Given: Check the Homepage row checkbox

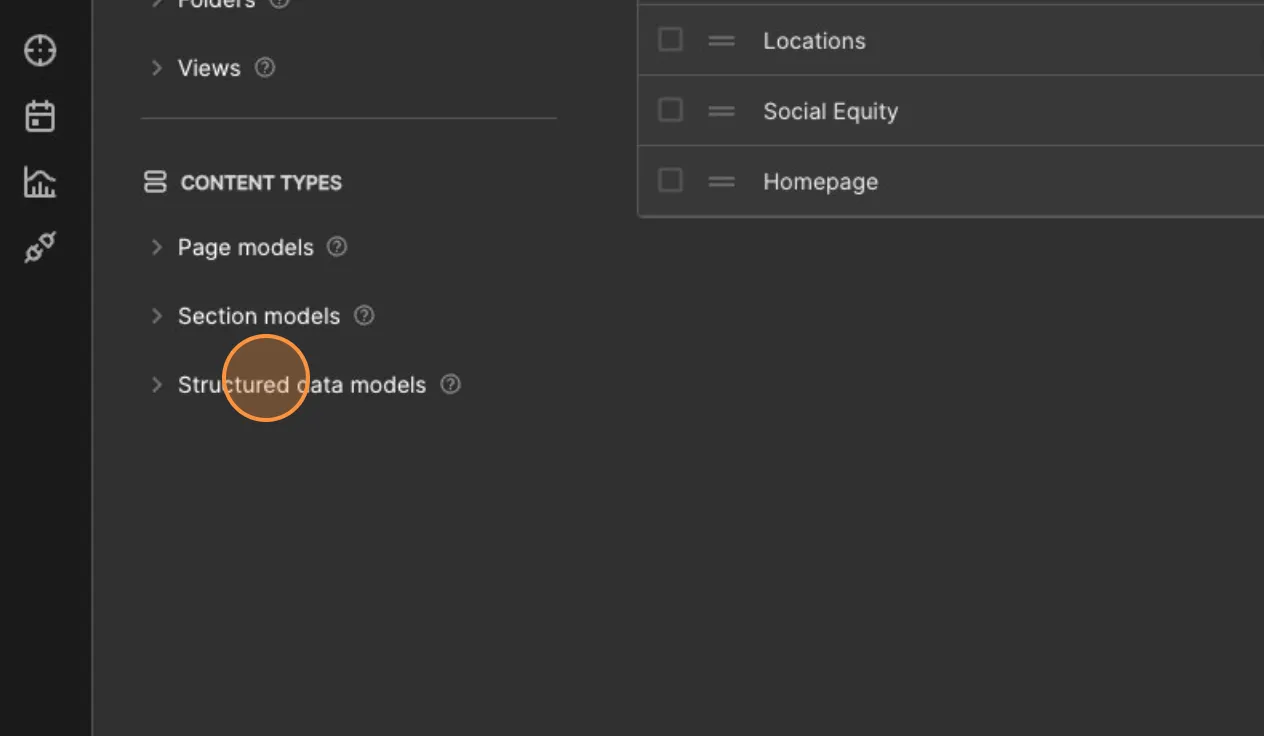Looking at the screenshot, I should 670,180.
